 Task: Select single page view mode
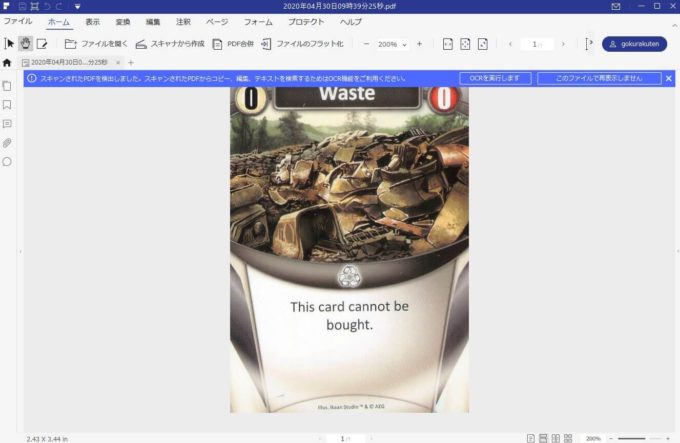coord(530,439)
